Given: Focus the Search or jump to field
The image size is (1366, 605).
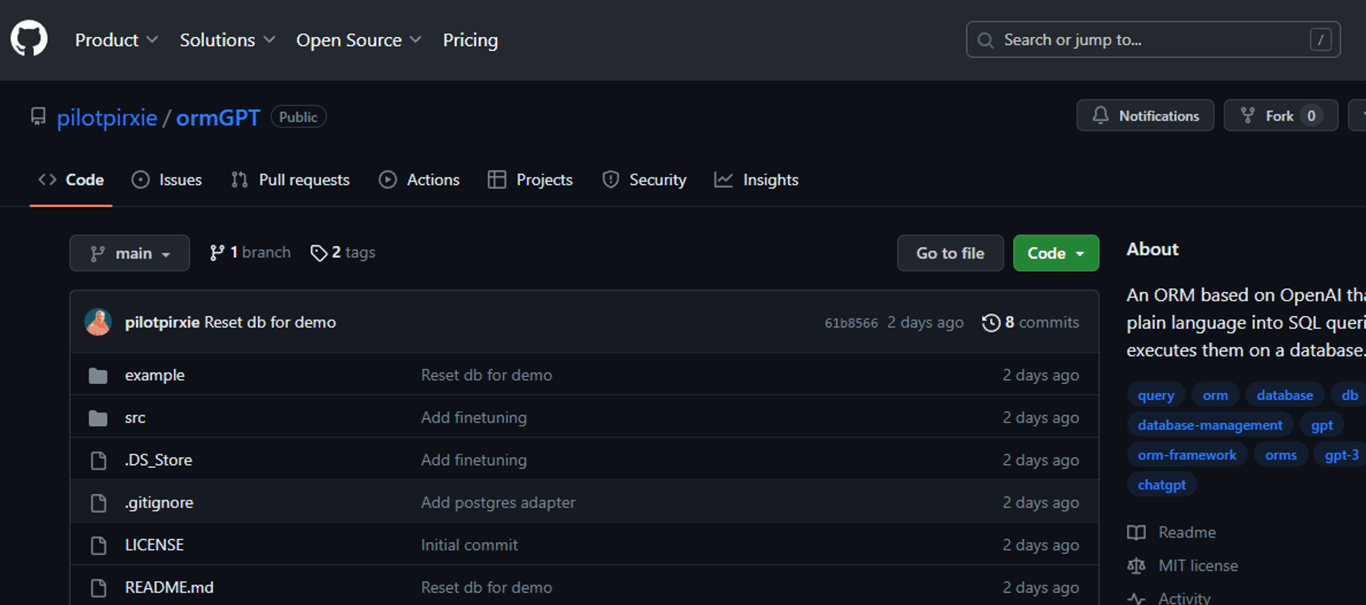Looking at the screenshot, I should pyautogui.click(x=1153, y=40).
